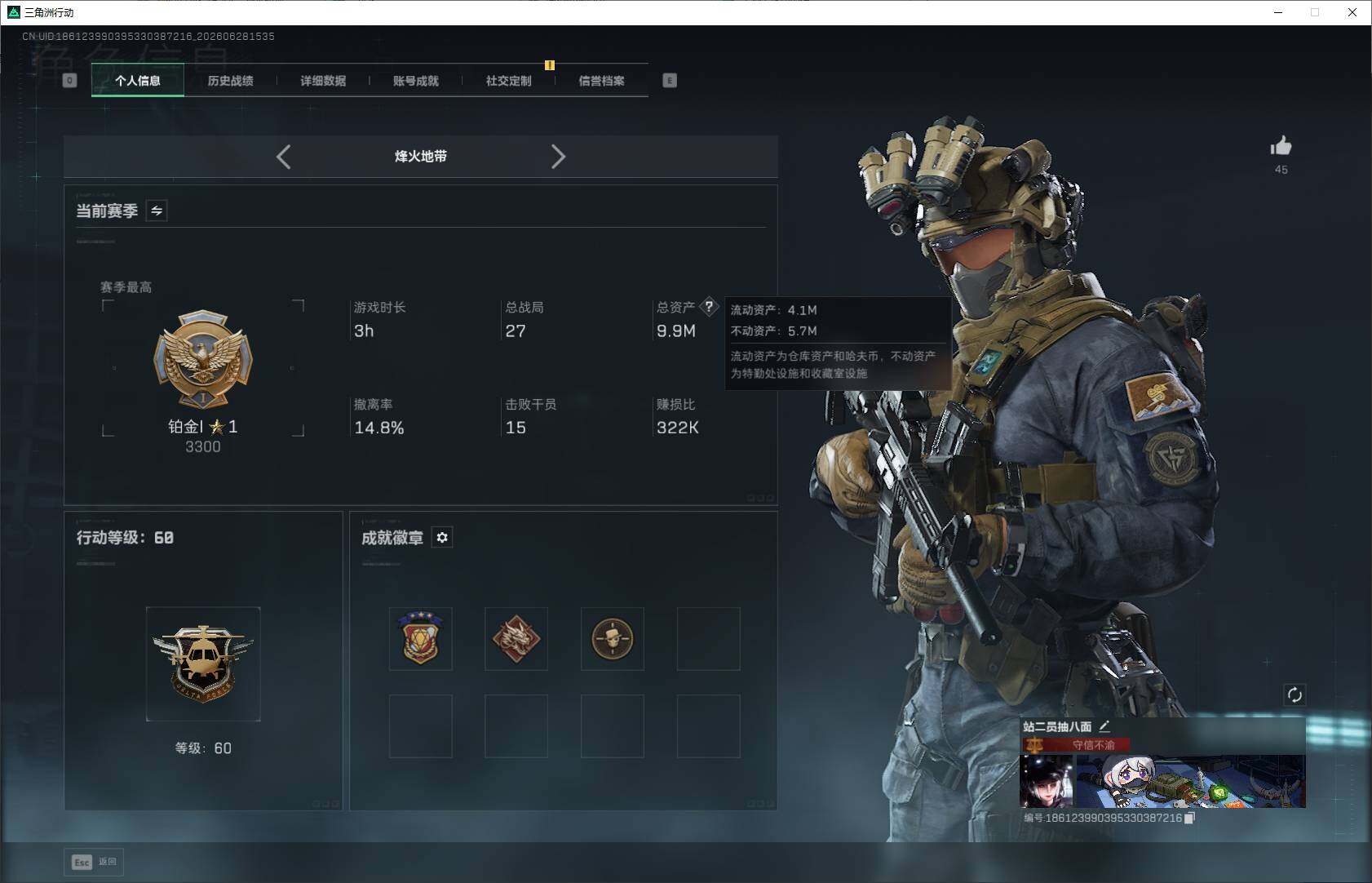This screenshot has height=883, width=1372.
Task: Click the 击败干员 15 value
Action: pyautogui.click(x=516, y=428)
